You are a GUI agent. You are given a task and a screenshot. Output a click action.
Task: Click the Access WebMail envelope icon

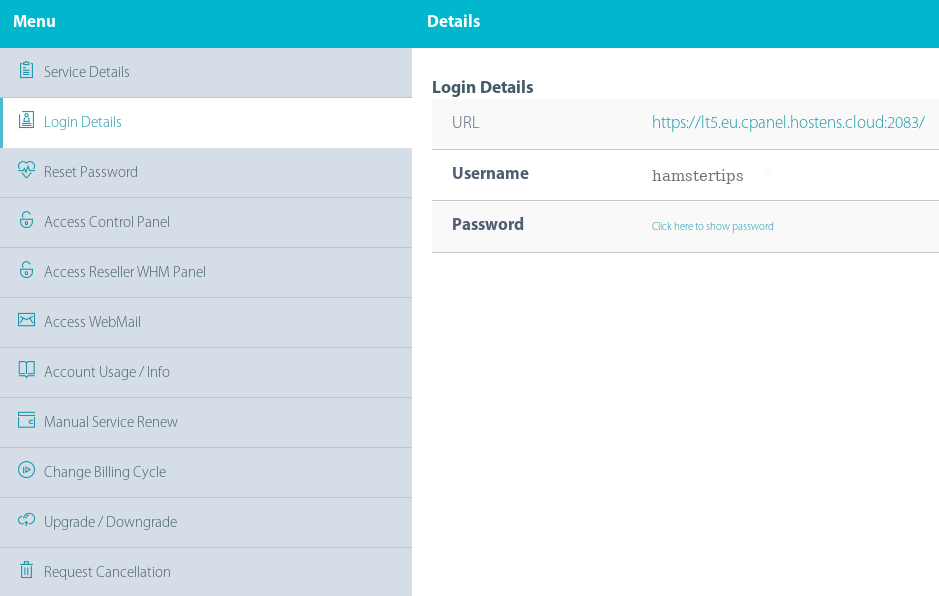pos(26,320)
